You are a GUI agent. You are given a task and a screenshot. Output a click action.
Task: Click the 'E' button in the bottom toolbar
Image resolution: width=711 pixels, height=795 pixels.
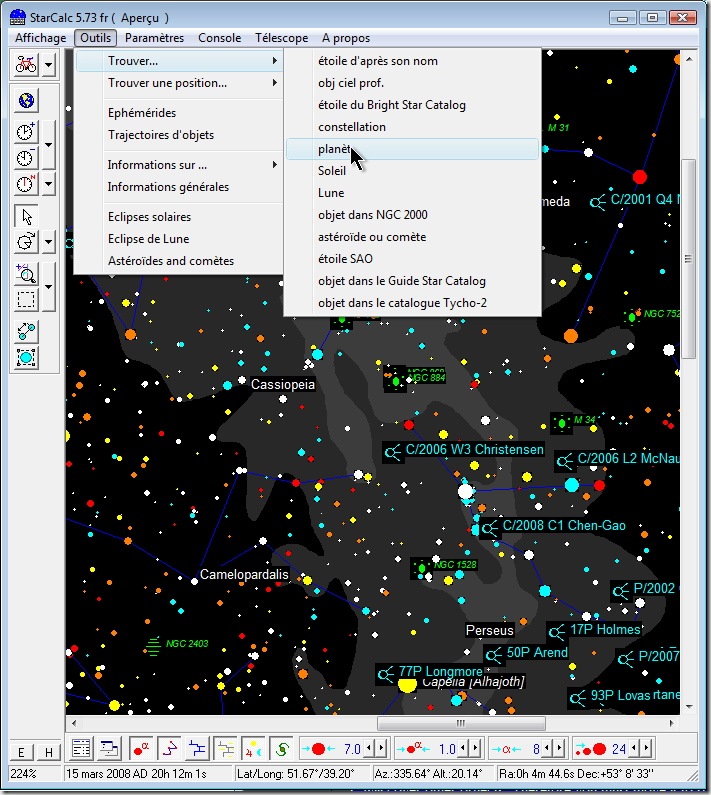[21, 752]
